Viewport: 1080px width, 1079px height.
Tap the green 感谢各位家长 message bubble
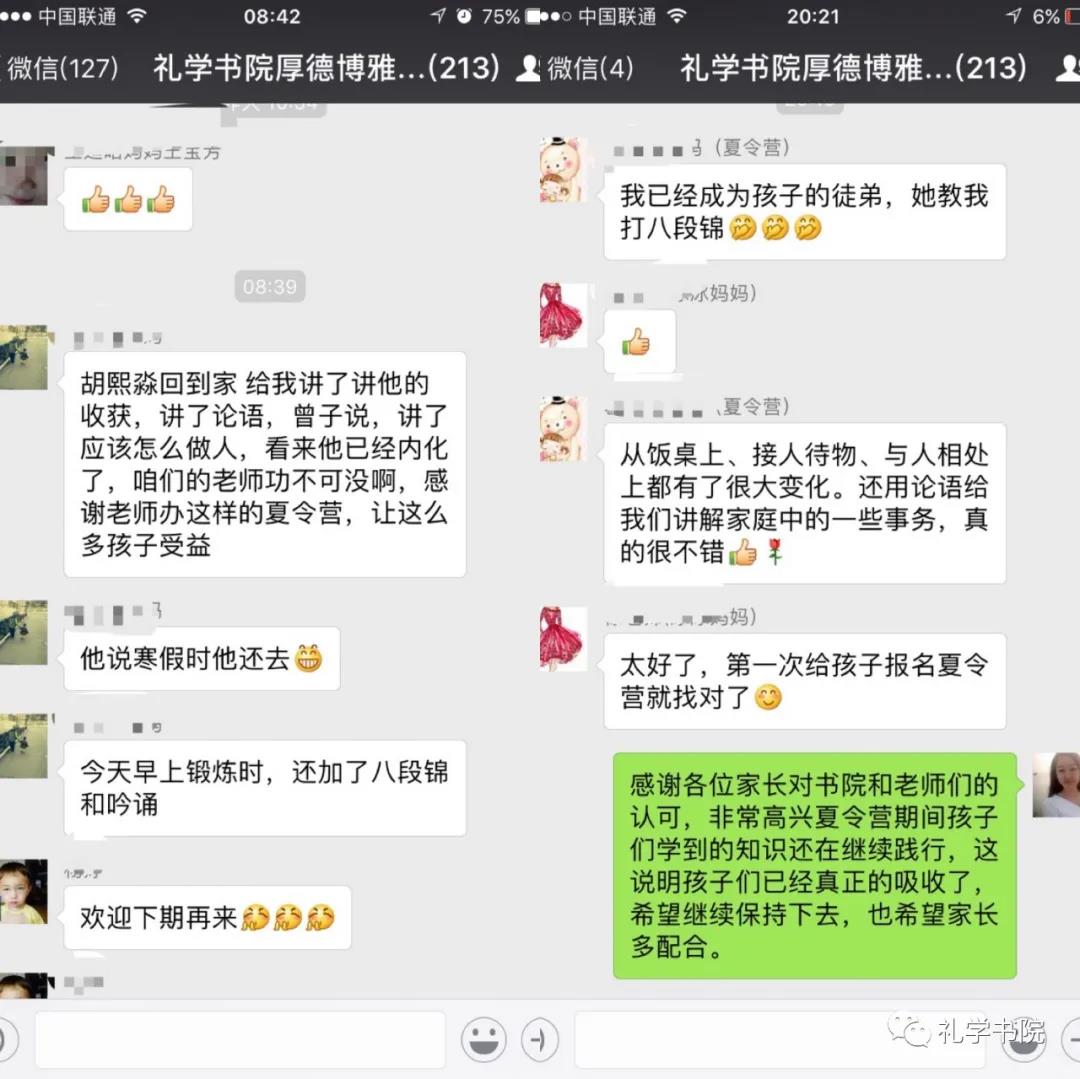click(x=815, y=866)
